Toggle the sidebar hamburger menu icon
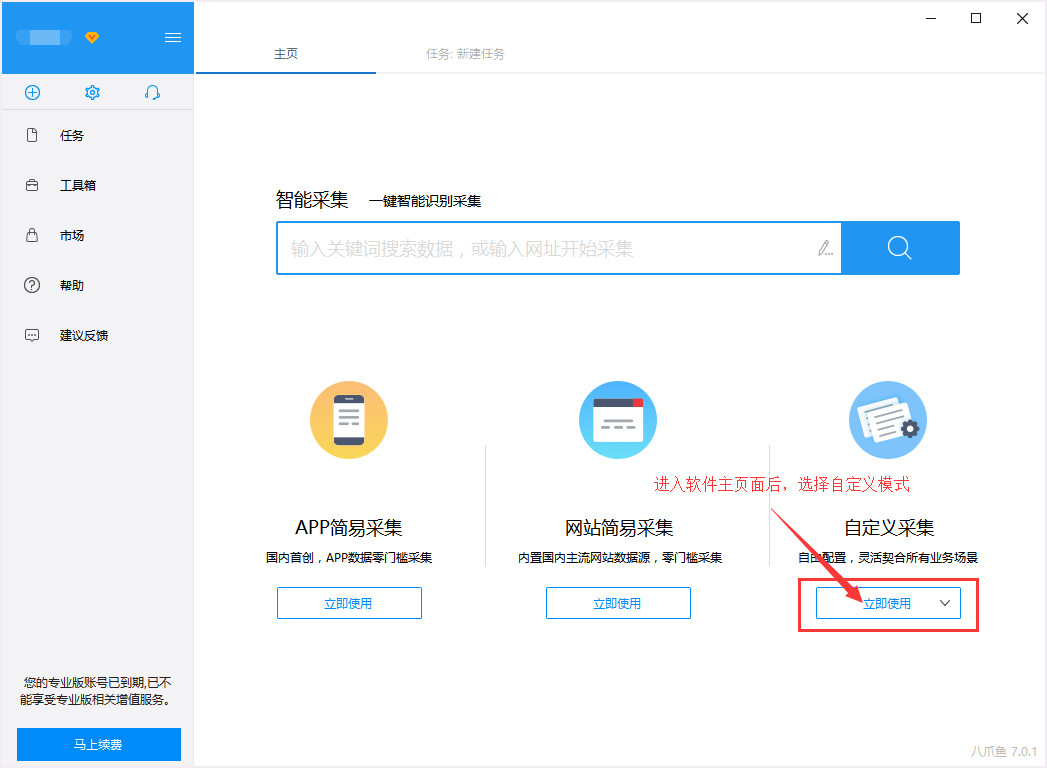This screenshot has height=768, width=1047. (x=173, y=37)
